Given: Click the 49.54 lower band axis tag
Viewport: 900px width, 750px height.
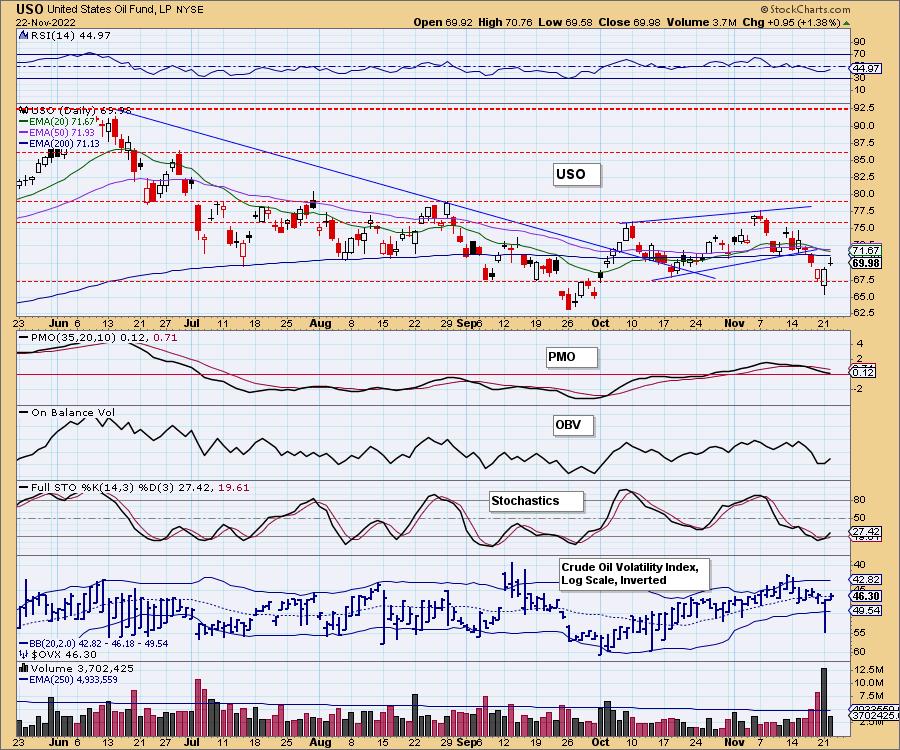Looking at the screenshot, I should tap(866, 611).
